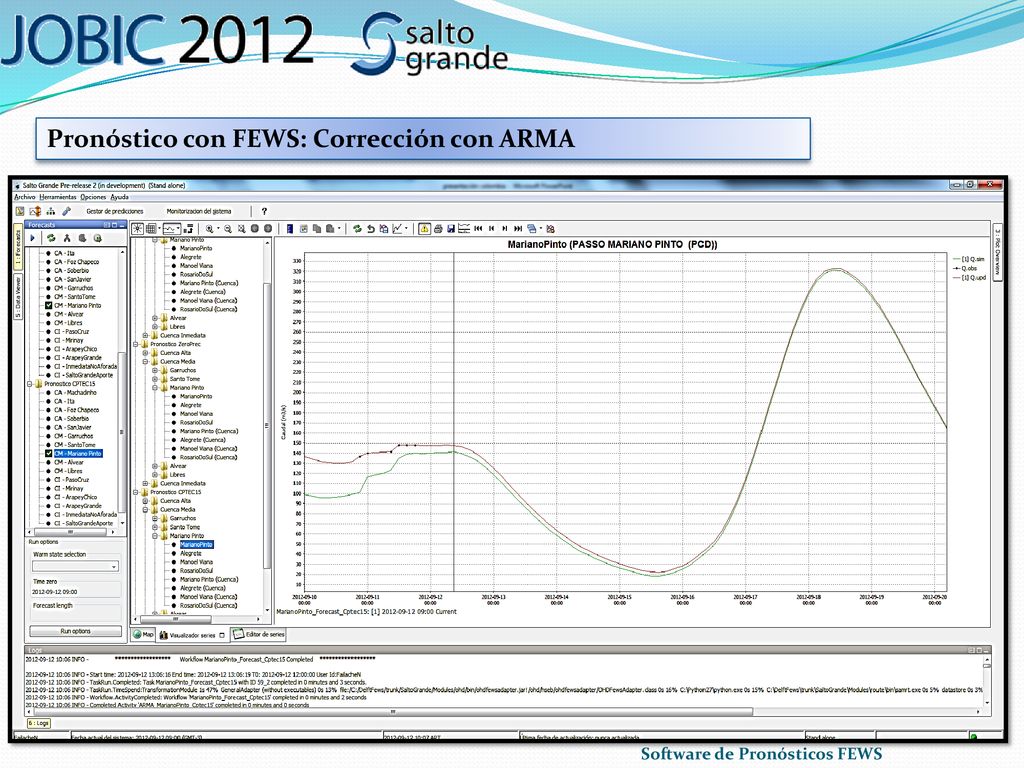Step to next time step arrow

(x=505, y=229)
